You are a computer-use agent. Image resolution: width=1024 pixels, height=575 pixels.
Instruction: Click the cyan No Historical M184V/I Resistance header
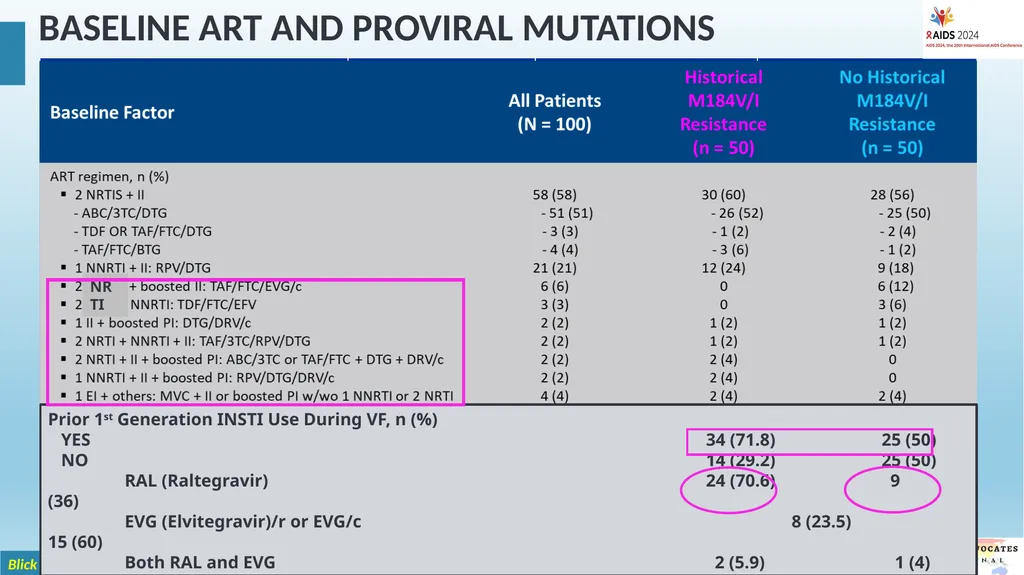[891, 112]
